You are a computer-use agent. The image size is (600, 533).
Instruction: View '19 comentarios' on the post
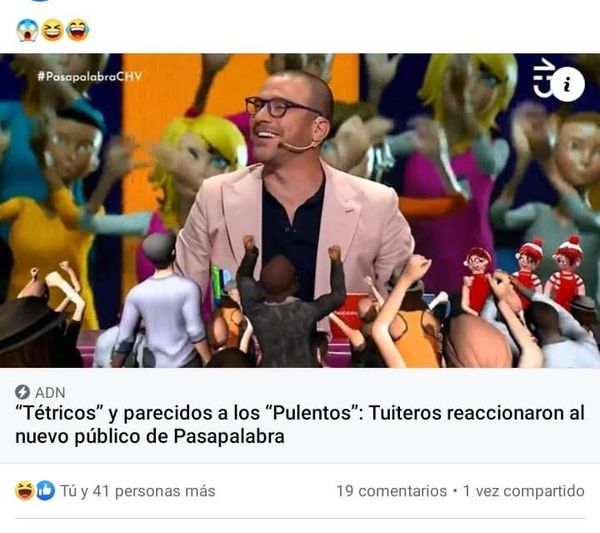coord(391,491)
